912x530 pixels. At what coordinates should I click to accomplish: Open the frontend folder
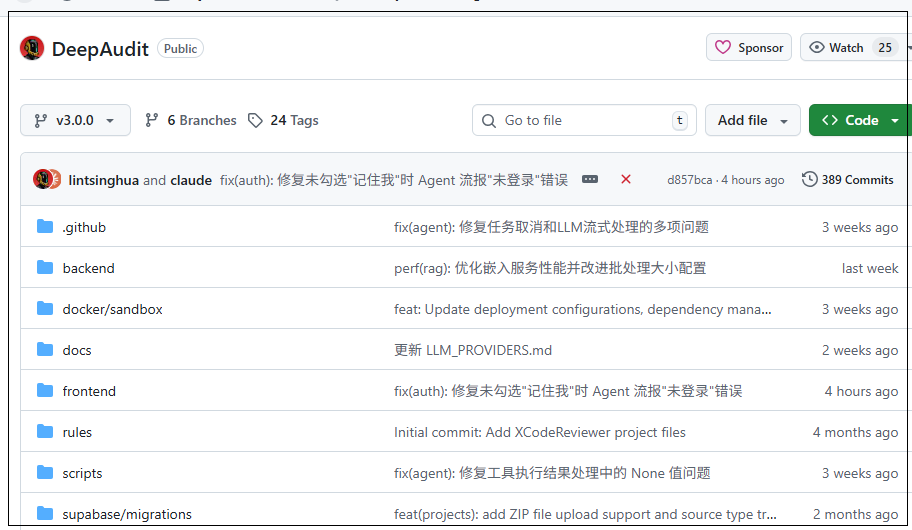pyautogui.click(x=89, y=392)
